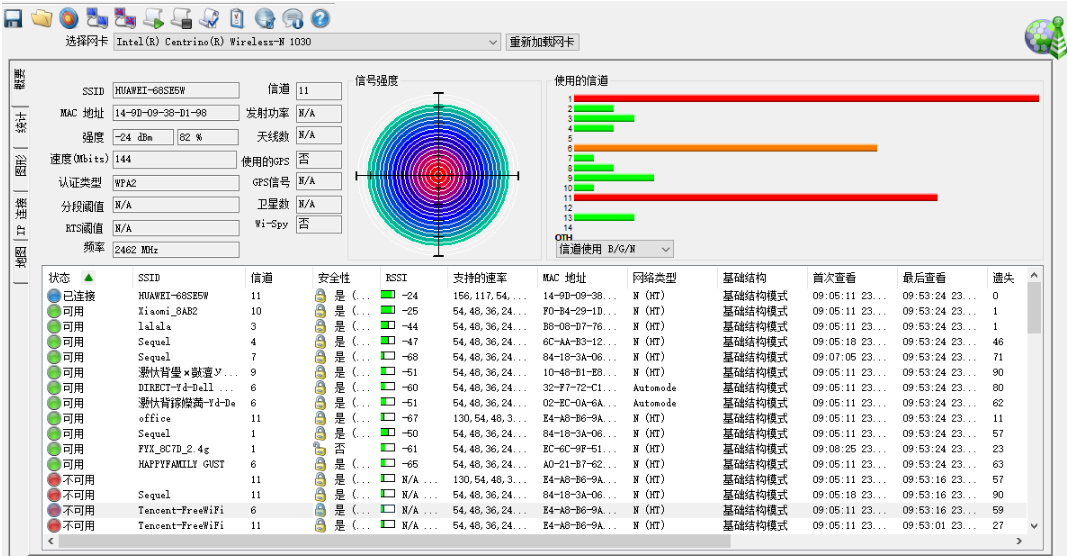Viewport: 1067px width, 556px height.
Task: Click the scroll icon with black stop square
Action: (x=181, y=18)
